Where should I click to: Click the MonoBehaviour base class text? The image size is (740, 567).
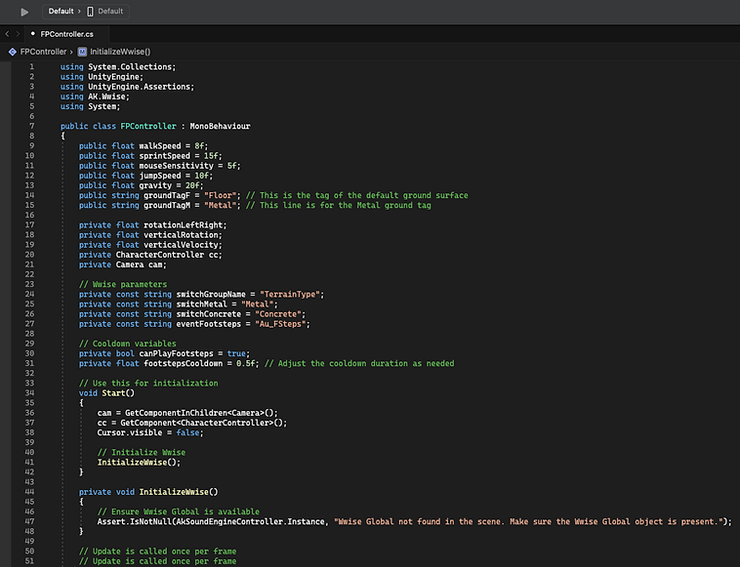220,126
